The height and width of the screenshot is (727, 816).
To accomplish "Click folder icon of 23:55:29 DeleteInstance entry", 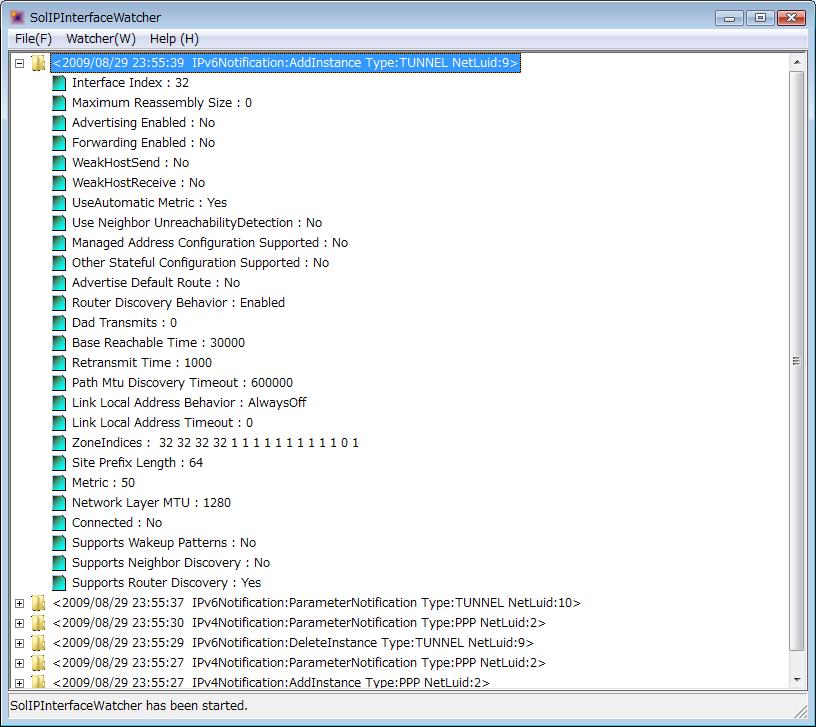I will pos(38,643).
